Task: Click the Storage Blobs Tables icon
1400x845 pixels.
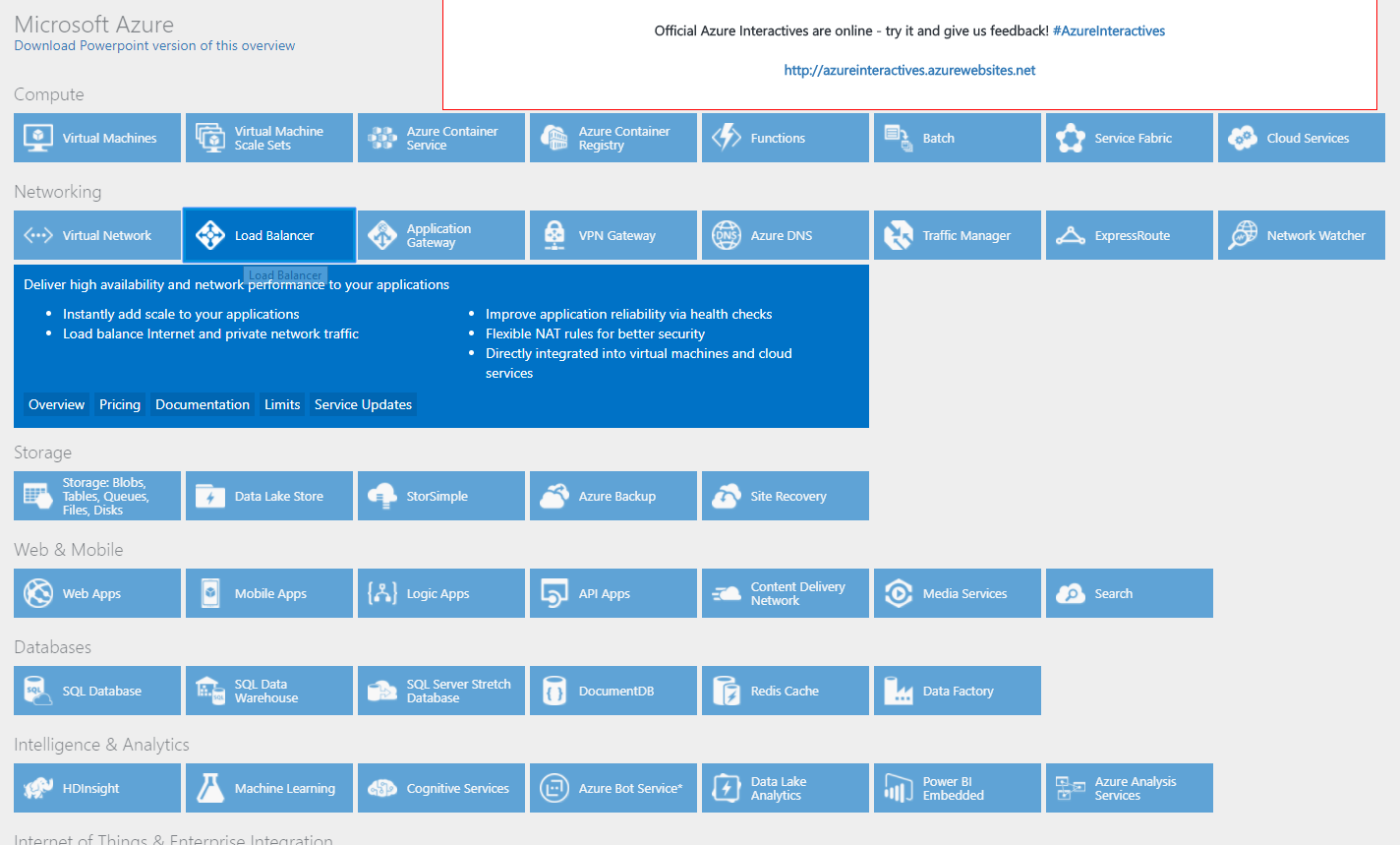Action: [38, 496]
